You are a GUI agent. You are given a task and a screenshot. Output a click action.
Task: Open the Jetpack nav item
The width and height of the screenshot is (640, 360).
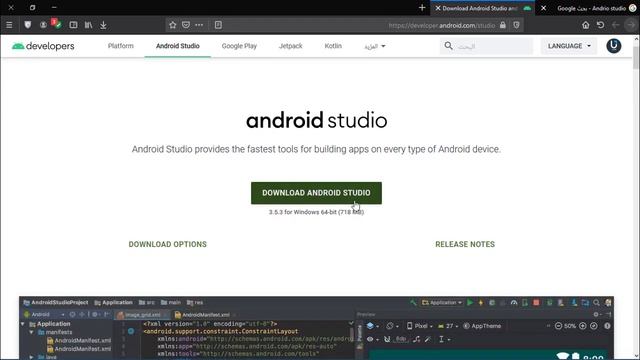[291, 46]
